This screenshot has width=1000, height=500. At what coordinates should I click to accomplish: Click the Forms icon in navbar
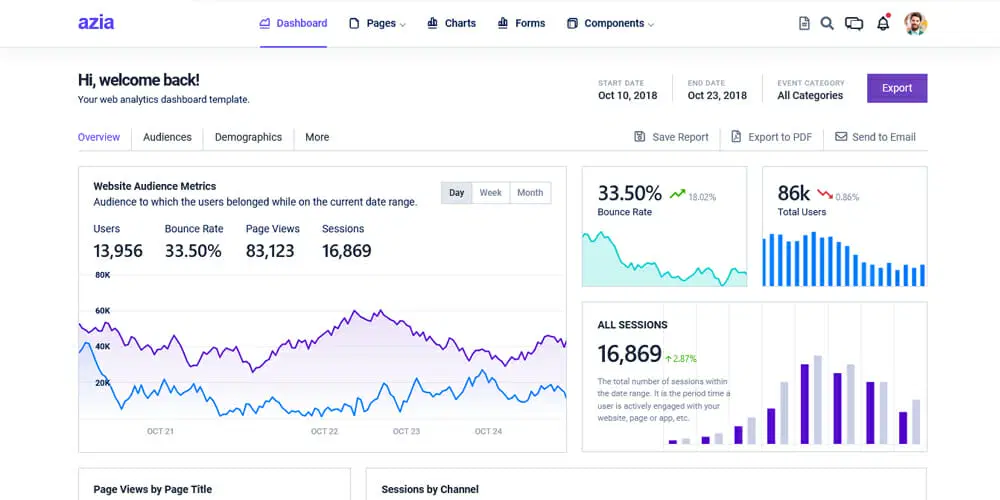tap(503, 23)
